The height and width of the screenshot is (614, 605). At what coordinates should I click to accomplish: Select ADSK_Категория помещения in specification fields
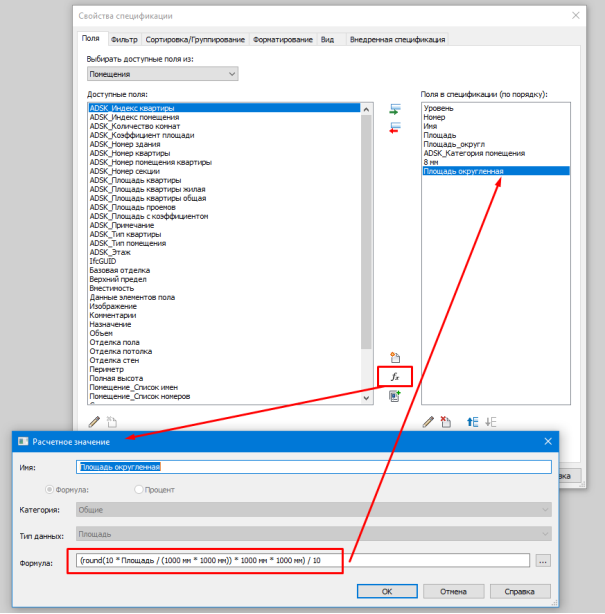pos(496,153)
